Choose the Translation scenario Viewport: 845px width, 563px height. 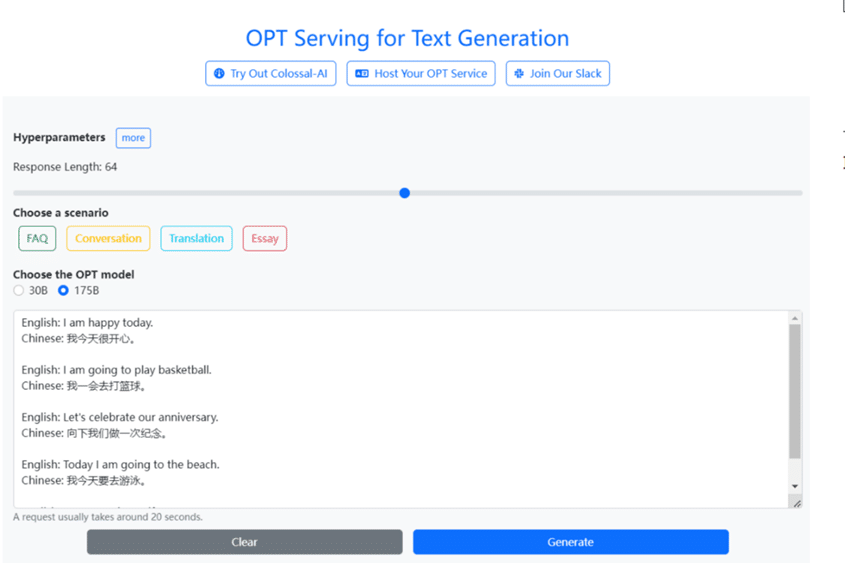[196, 239]
